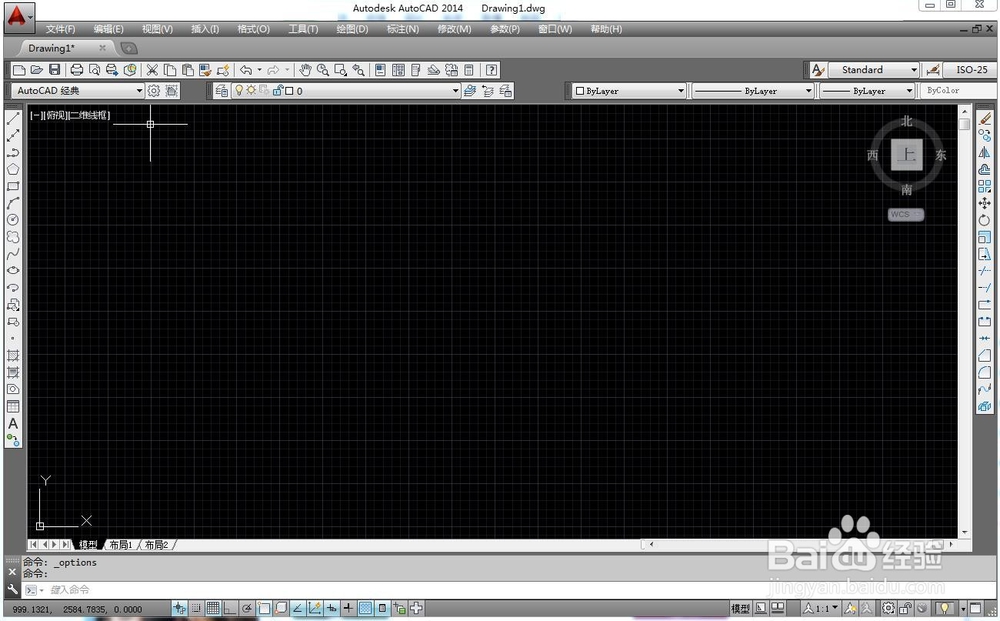Click the viewport label 俯视 control
The image size is (1000, 621).
[x=57, y=115]
